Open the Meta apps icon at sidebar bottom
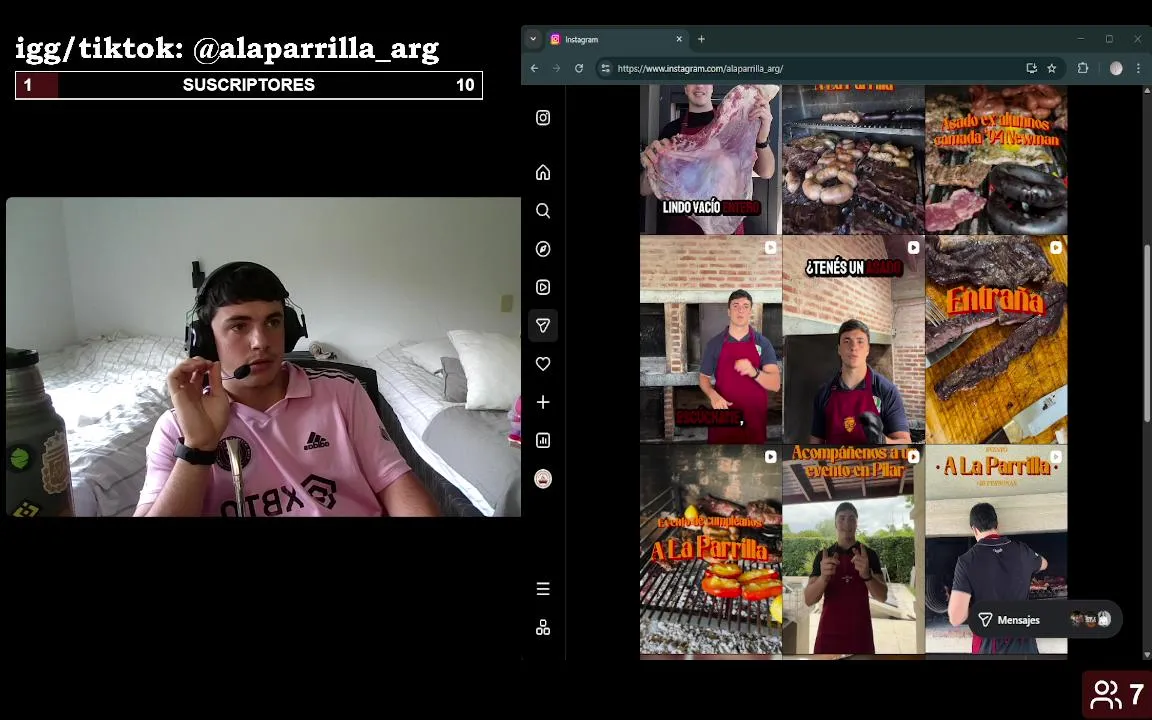This screenshot has height=720, width=1152. click(x=543, y=627)
